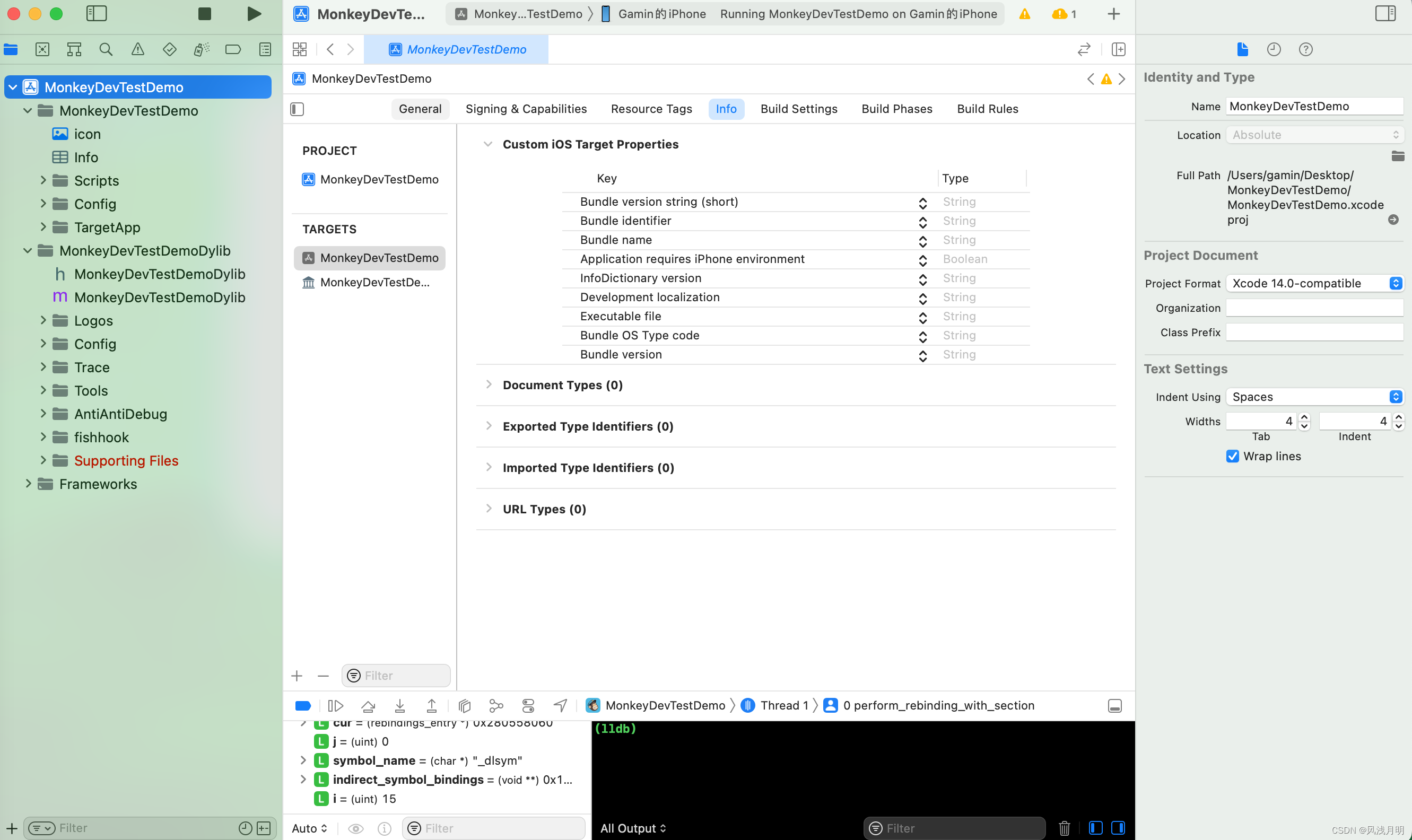The width and height of the screenshot is (1412, 840).
Task: Switch to Resource Tags tab
Action: click(651, 109)
